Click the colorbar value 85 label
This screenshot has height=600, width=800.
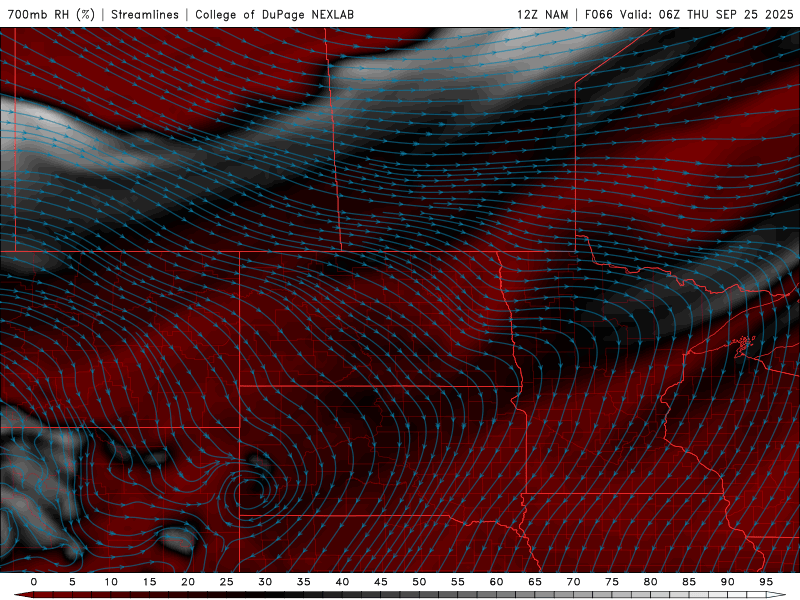(688, 582)
